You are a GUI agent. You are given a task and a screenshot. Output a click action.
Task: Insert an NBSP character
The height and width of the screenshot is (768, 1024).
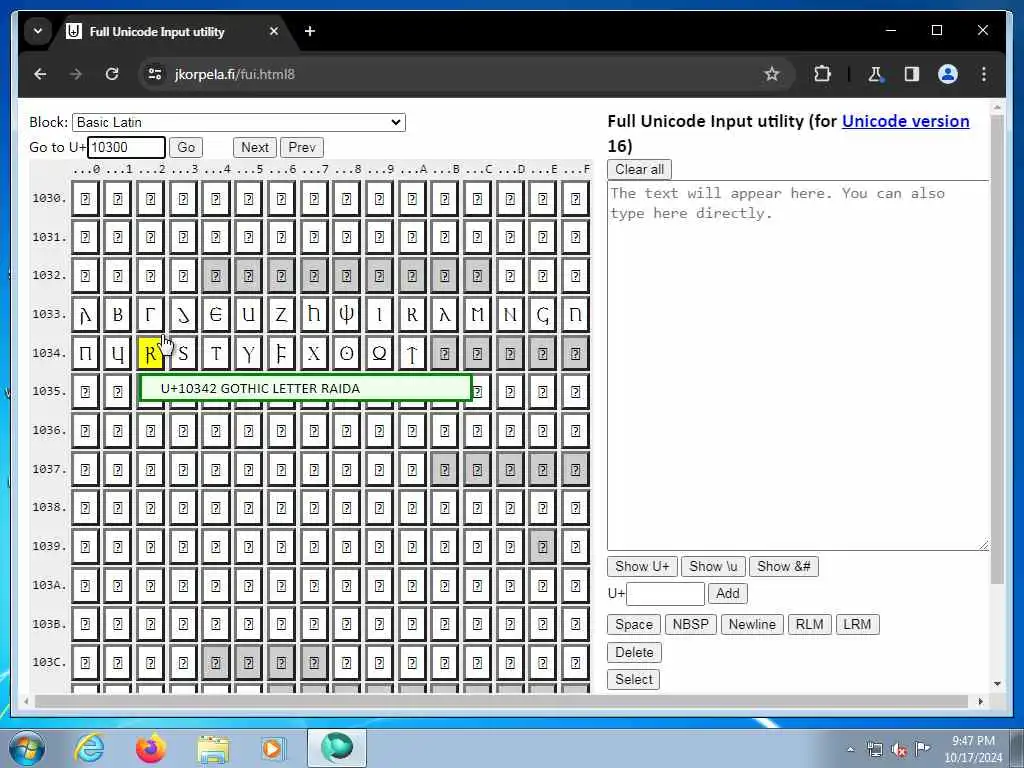click(690, 624)
